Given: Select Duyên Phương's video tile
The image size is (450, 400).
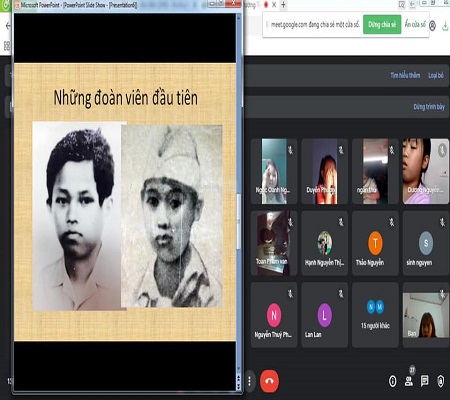Looking at the screenshot, I should (325, 171).
